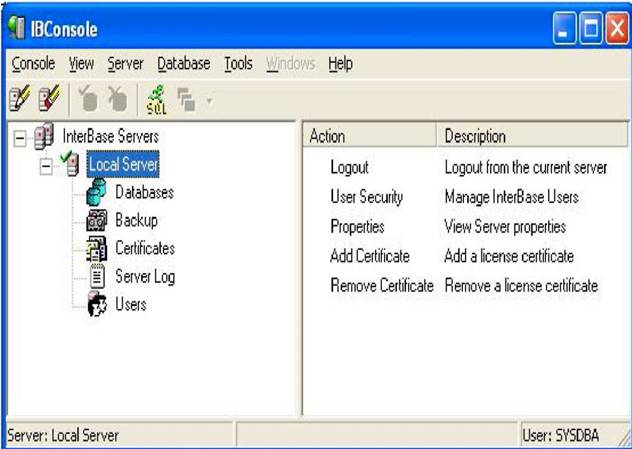Click the Logout action
The height and width of the screenshot is (449, 632).
click(x=349, y=167)
